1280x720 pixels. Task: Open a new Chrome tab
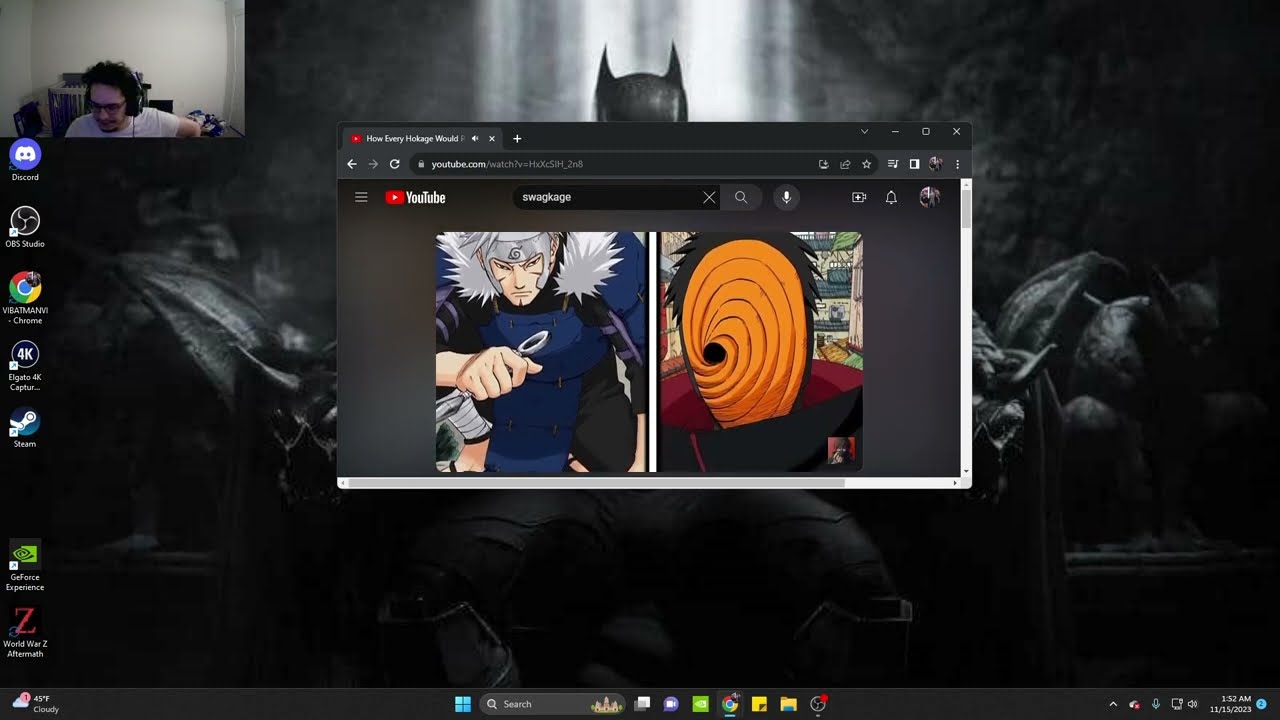coord(517,139)
